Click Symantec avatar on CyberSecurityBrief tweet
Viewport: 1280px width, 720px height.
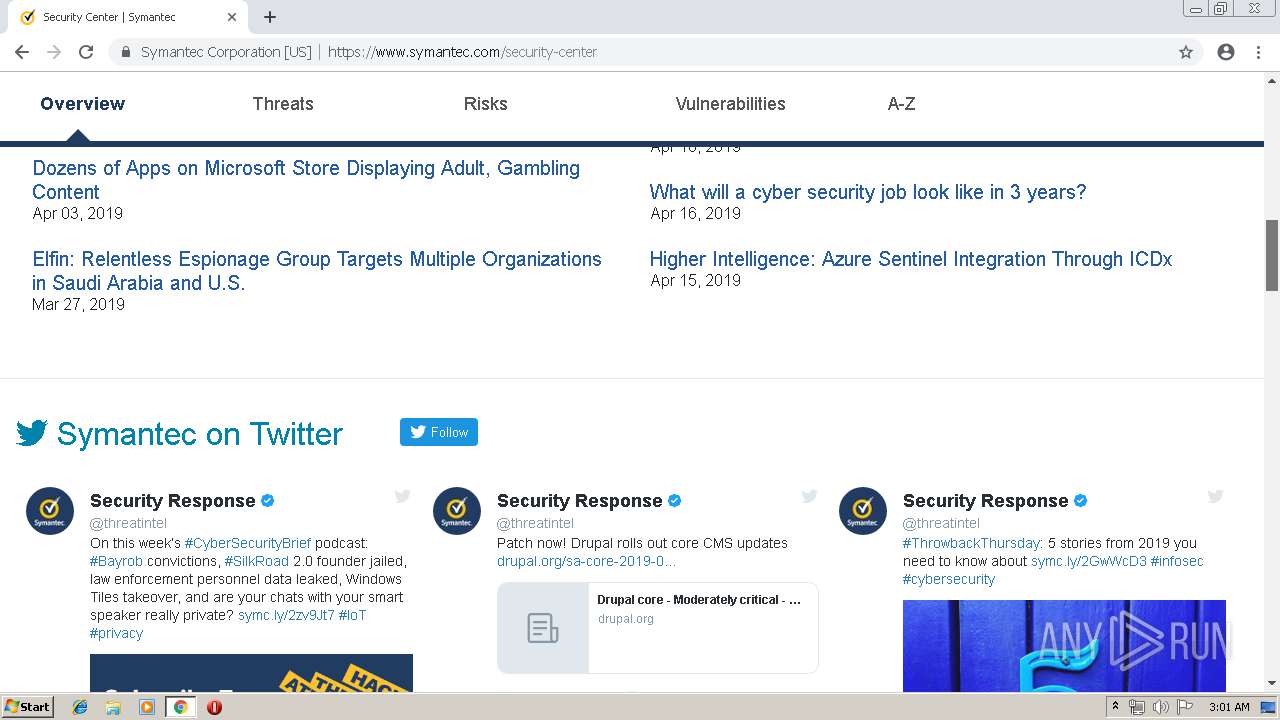point(50,511)
